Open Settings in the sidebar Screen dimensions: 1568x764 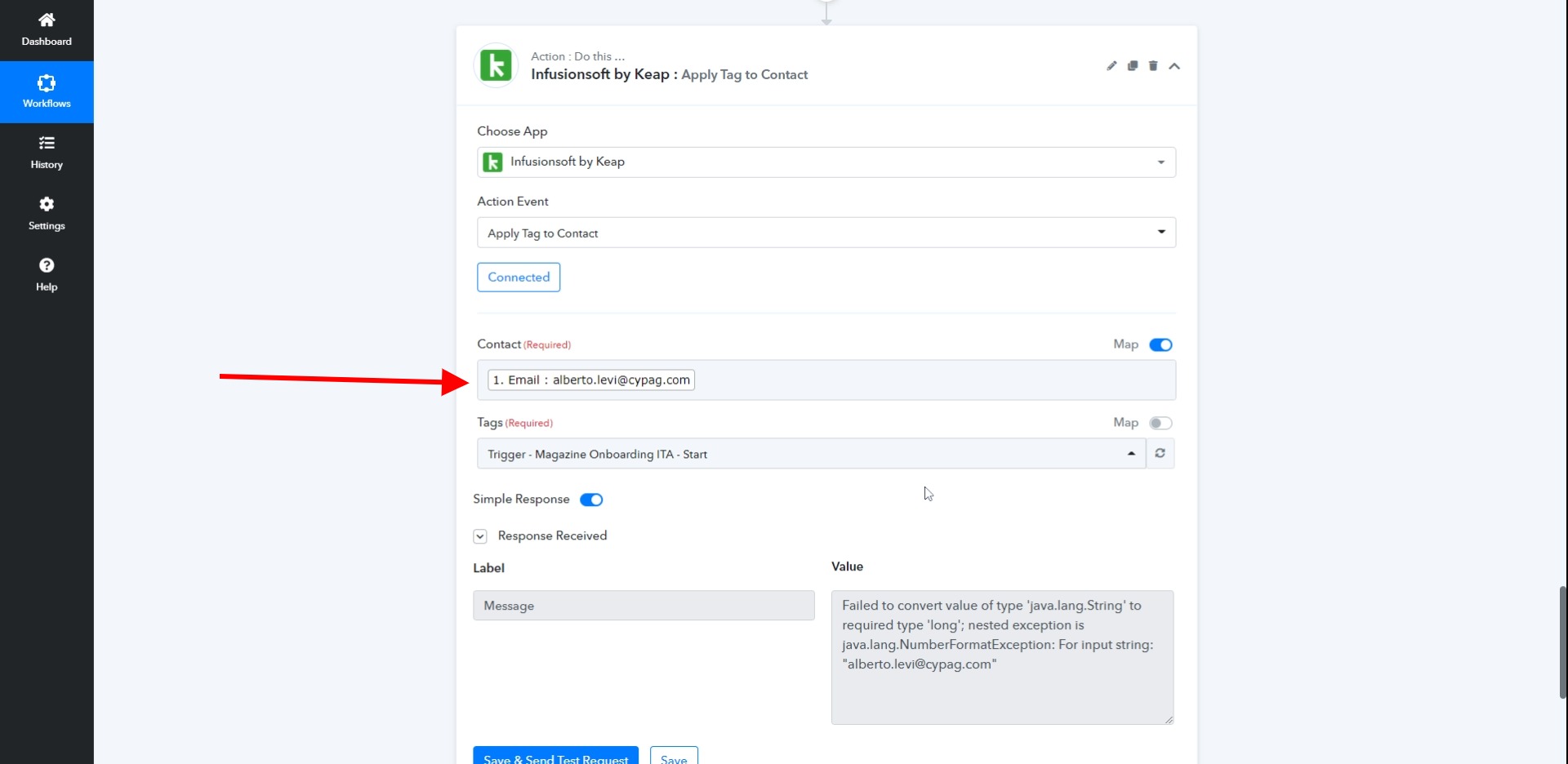tap(47, 214)
